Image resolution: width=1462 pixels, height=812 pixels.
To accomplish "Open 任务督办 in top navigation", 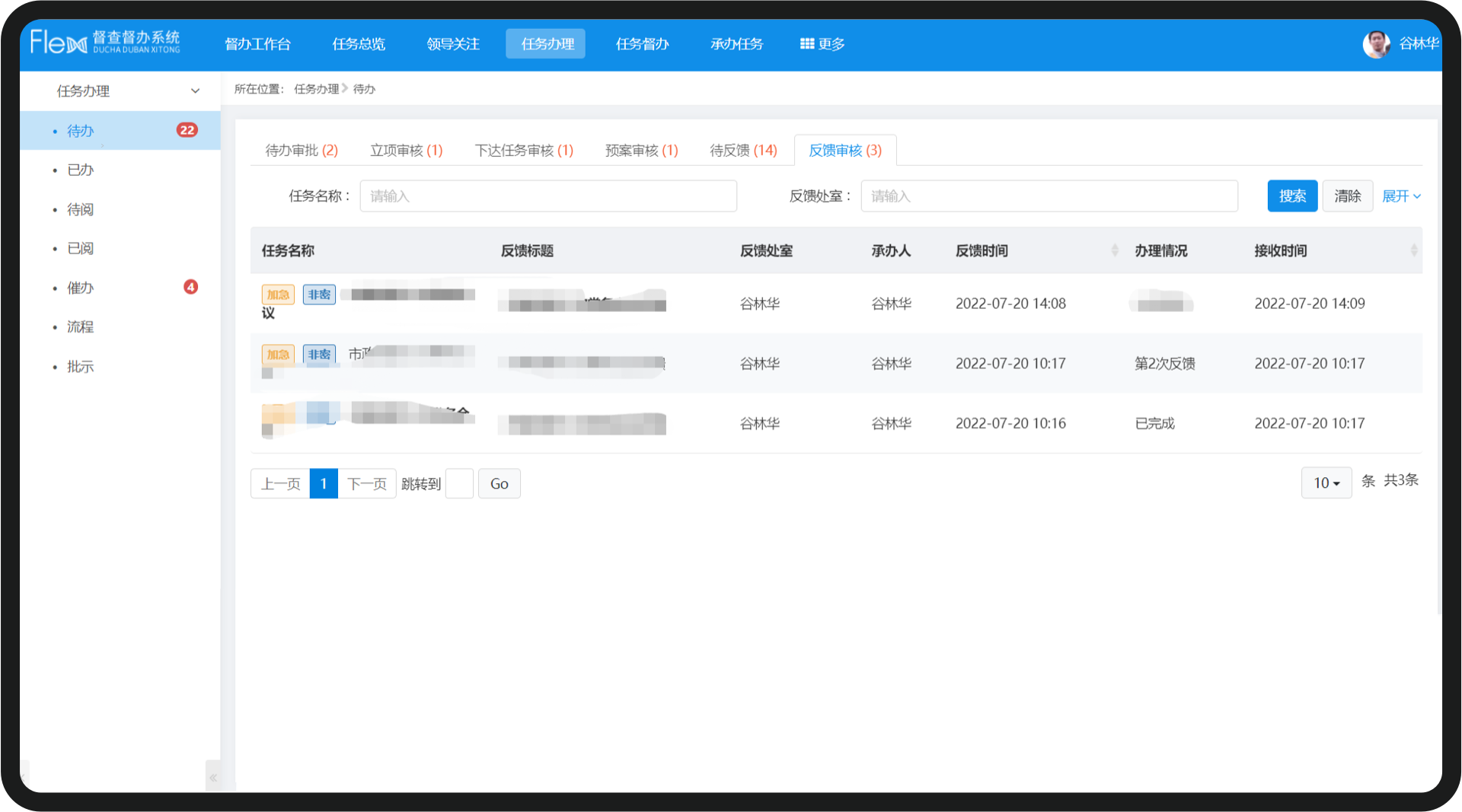I will coord(642,44).
